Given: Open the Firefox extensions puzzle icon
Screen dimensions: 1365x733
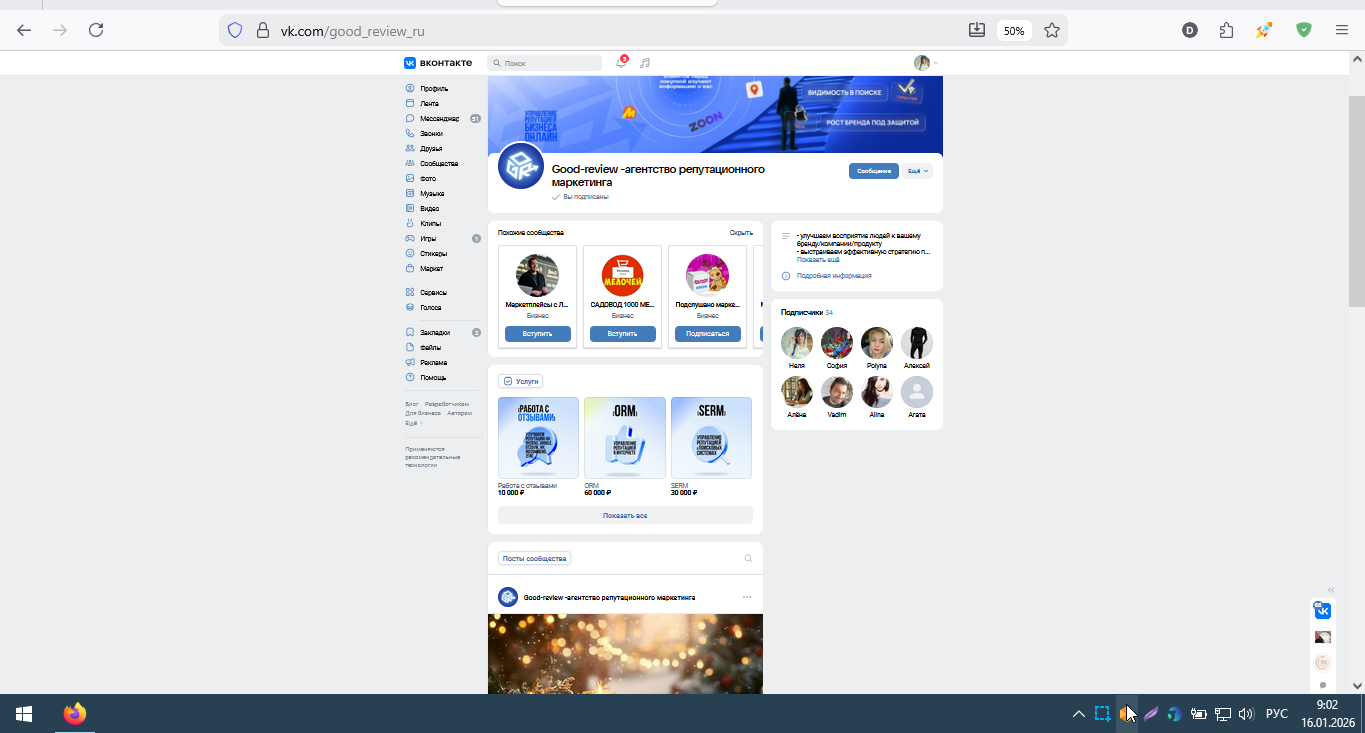Looking at the screenshot, I should pos(1226,30).
